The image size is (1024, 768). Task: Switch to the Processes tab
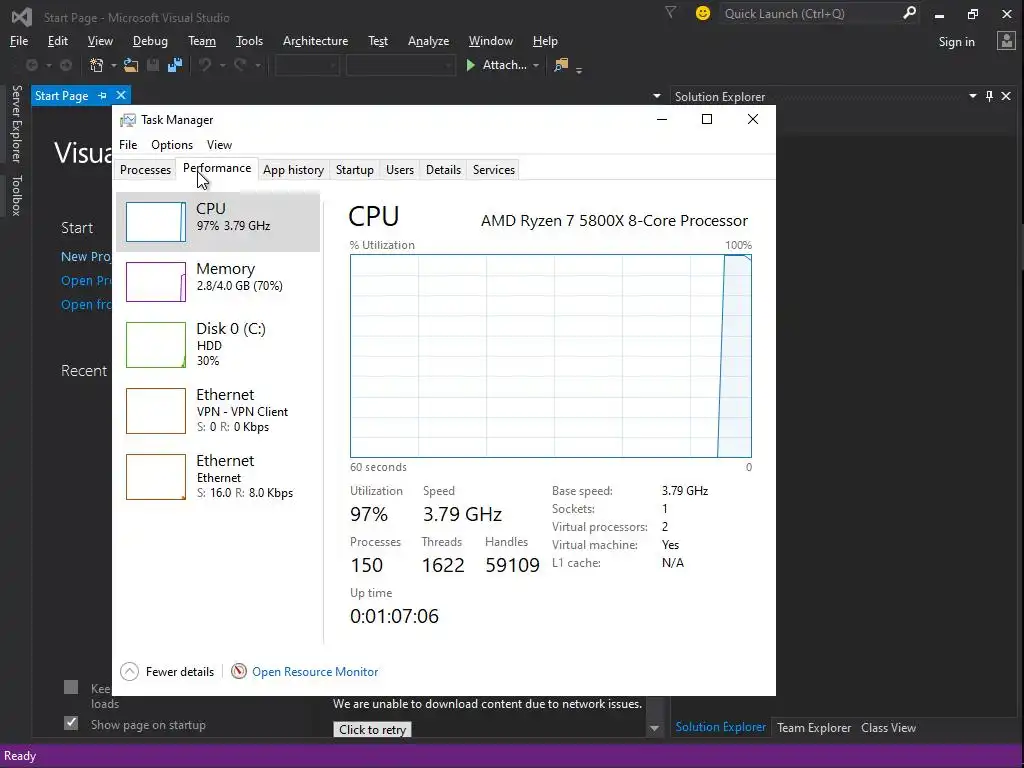[145, 170]
